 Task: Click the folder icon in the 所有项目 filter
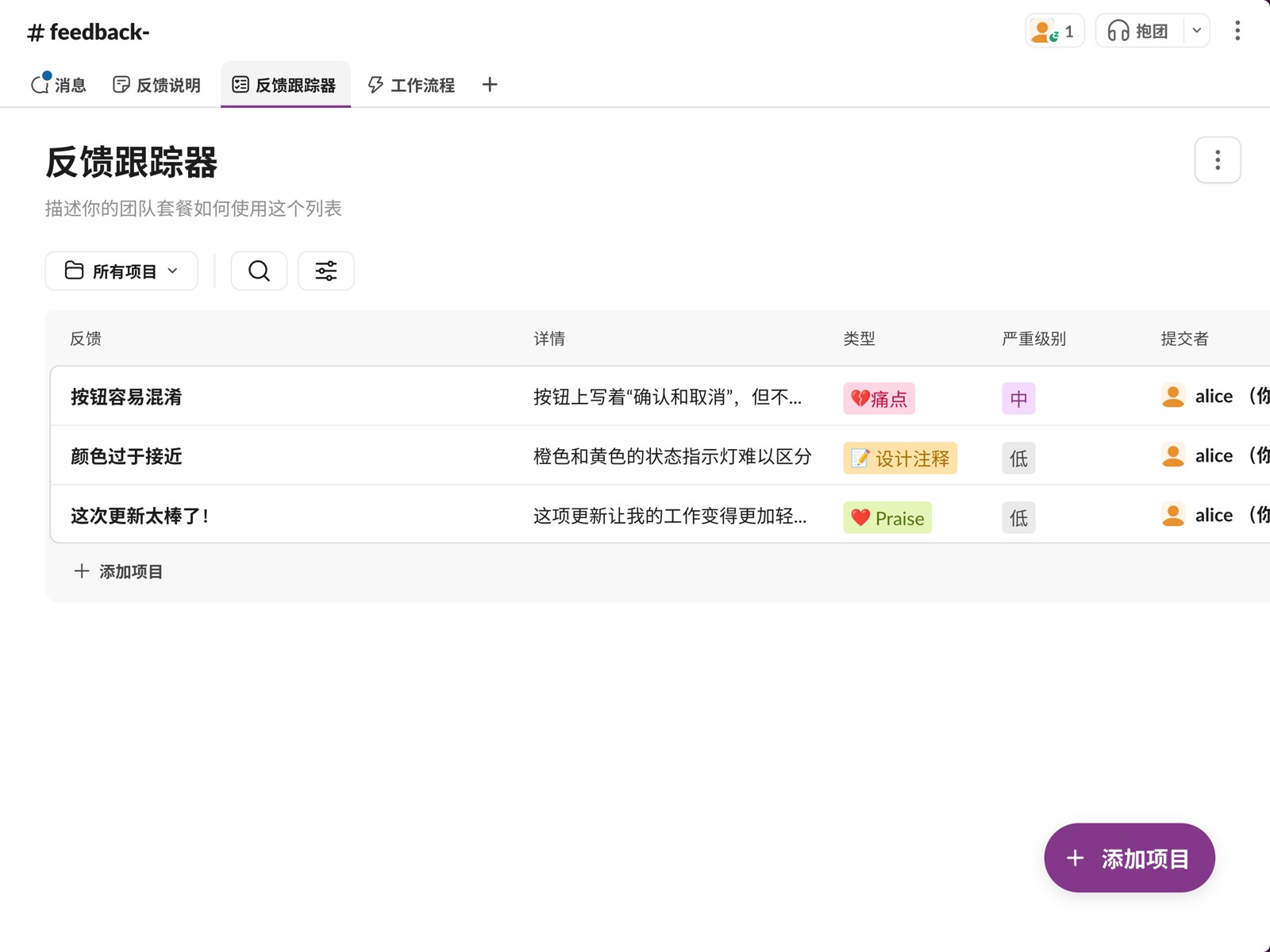[x=72, y=271]
